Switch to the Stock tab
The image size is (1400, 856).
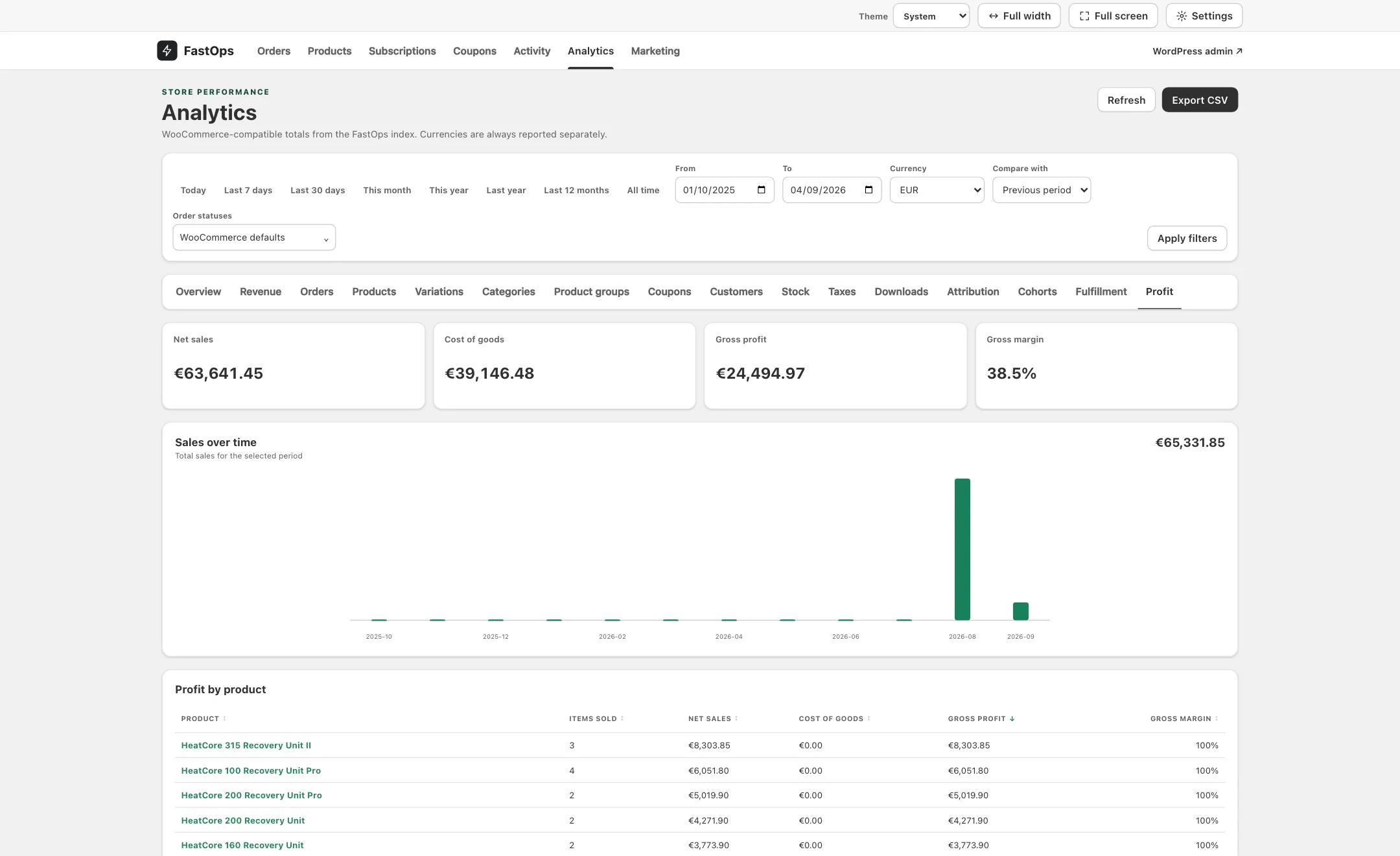pos(795,292)
